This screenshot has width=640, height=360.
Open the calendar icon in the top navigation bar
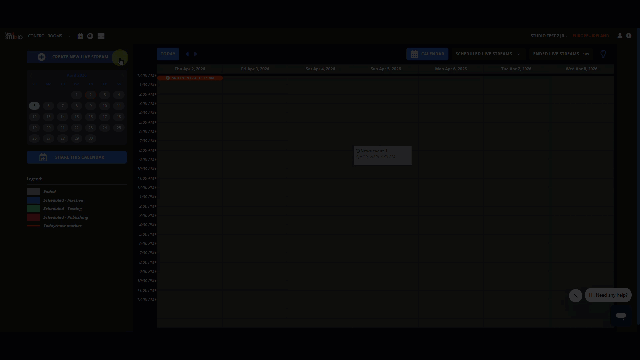point(80,36)
